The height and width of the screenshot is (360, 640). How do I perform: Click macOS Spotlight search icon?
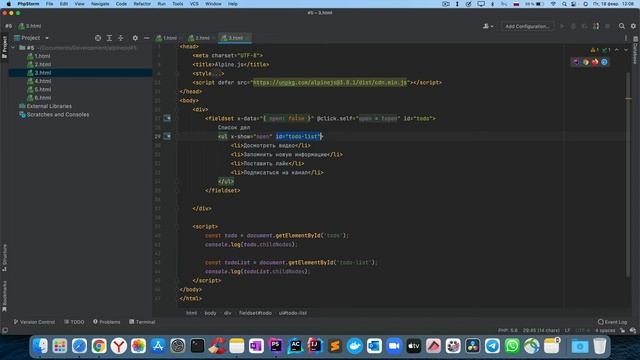pos(564,4)
